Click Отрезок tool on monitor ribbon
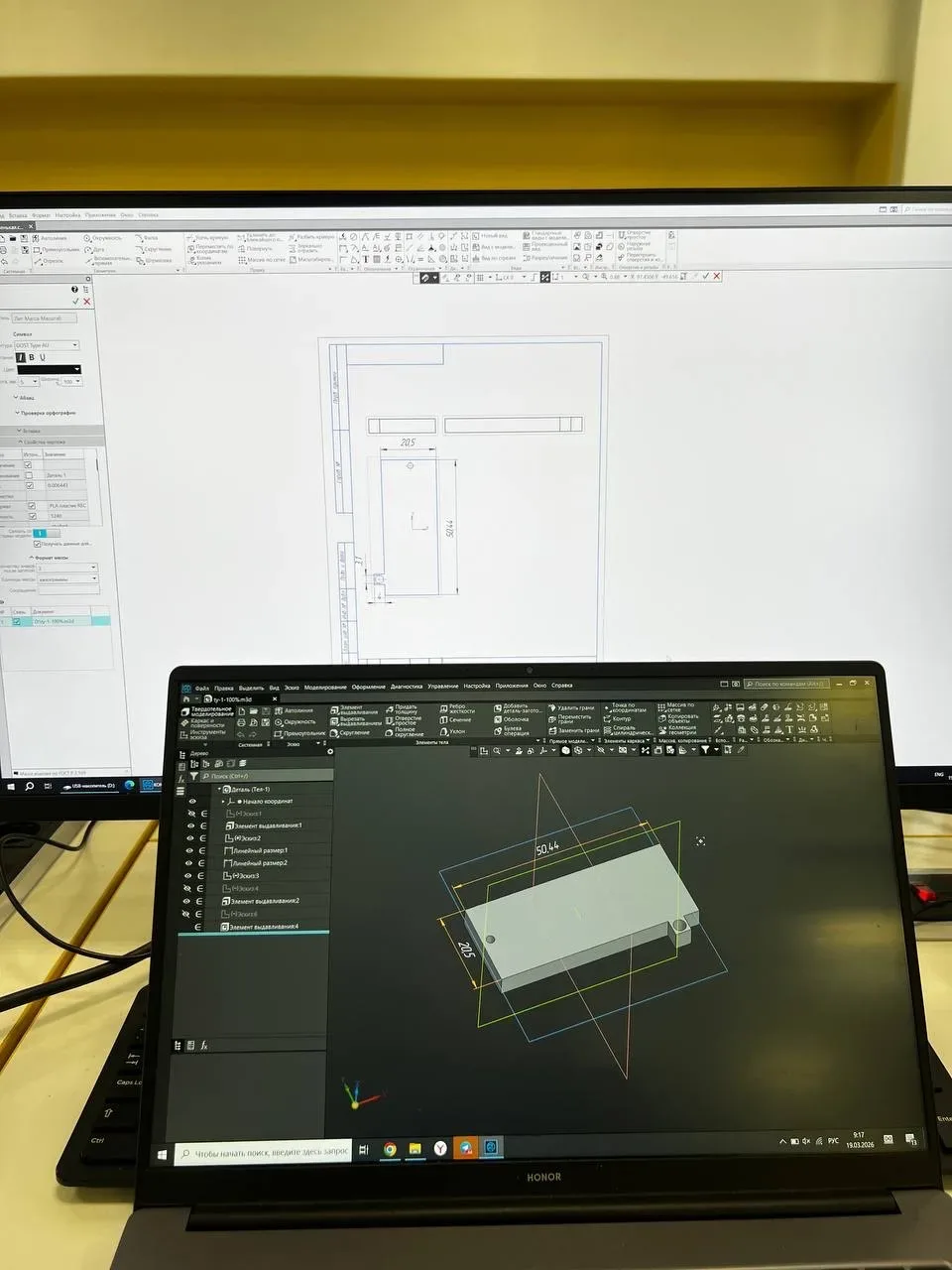This screenshot has width=952, height=1270. tap(49, 261)
